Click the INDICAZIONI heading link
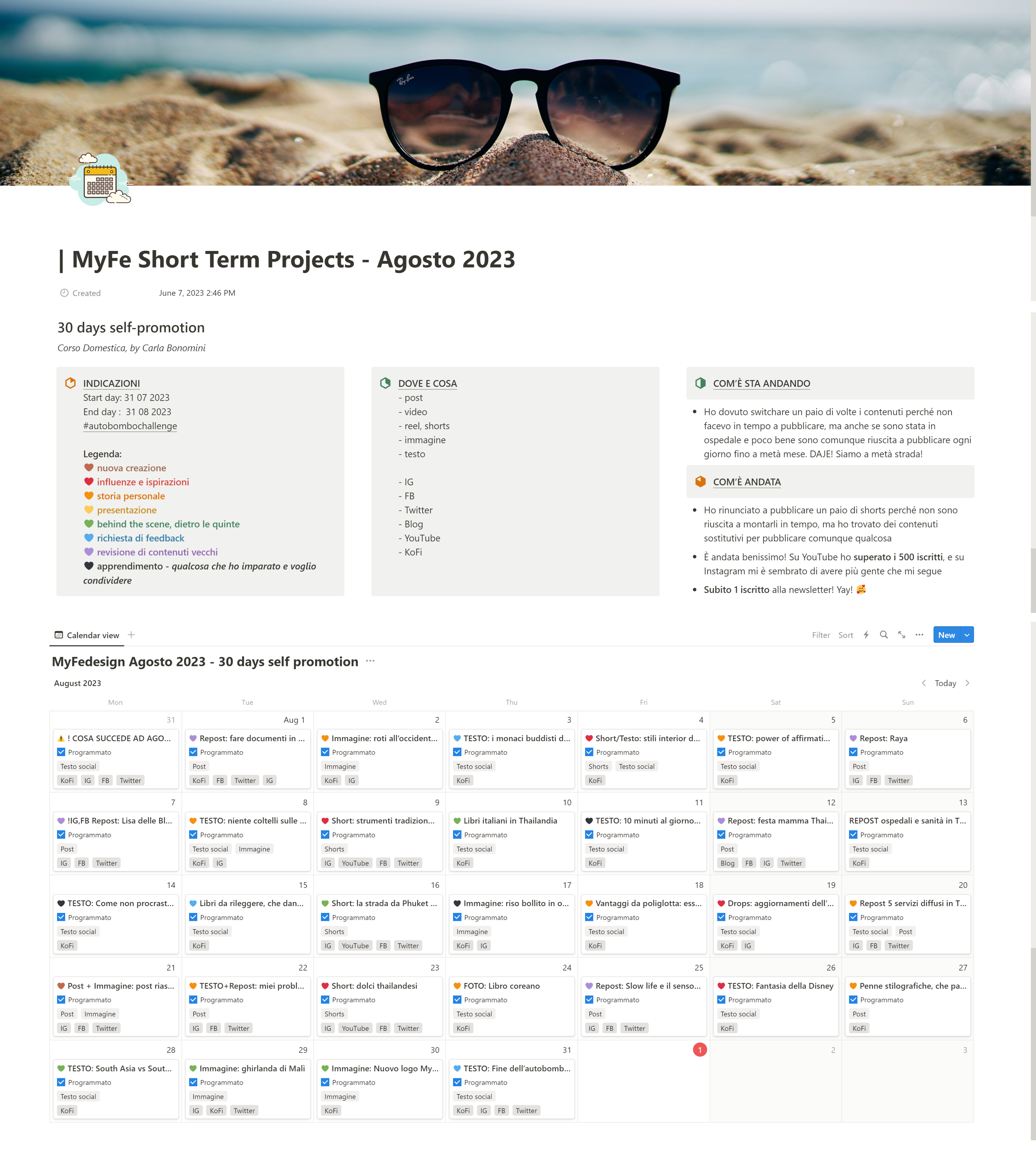1036x1150 pixels. 112,384
